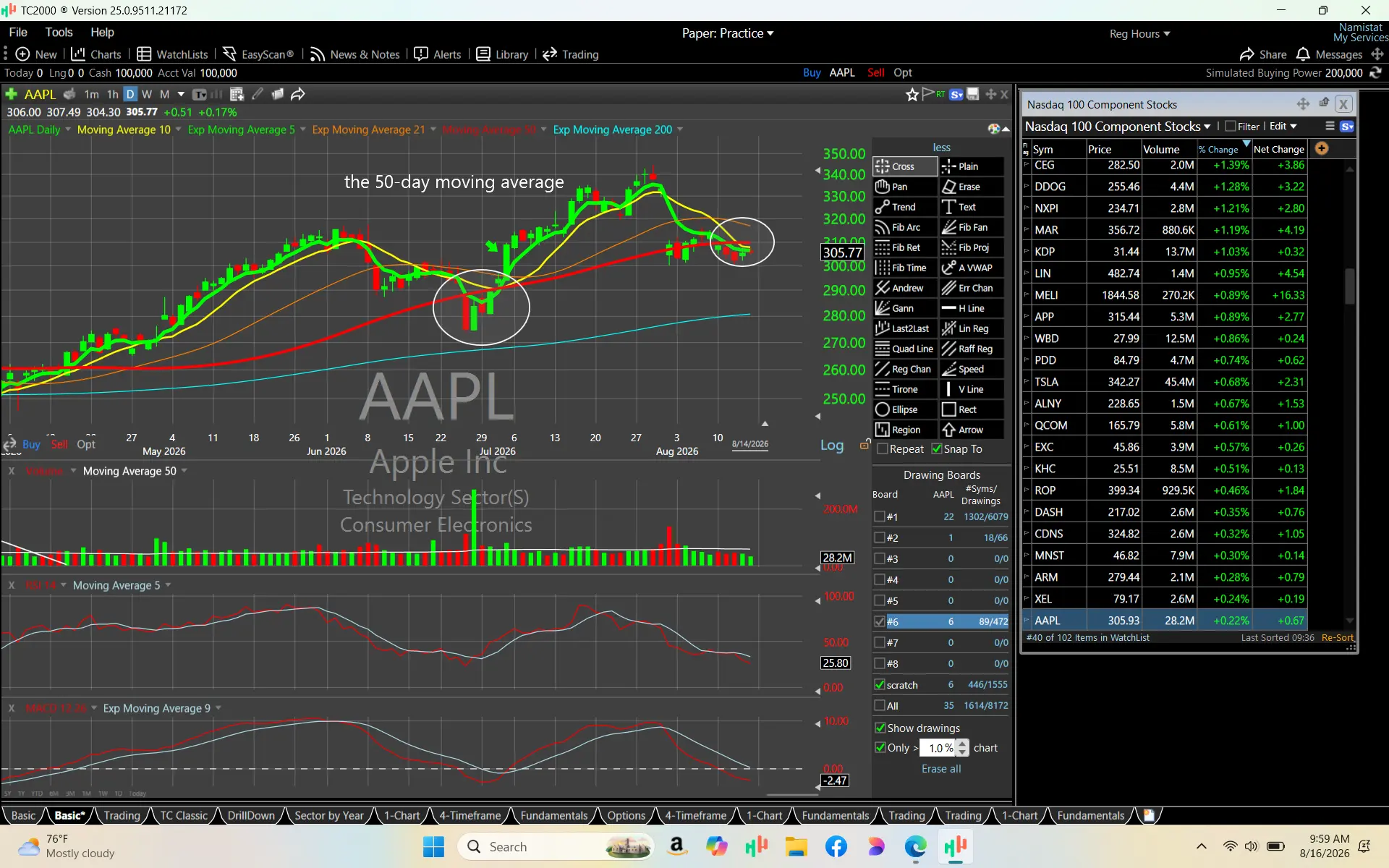Open the Paper: Practice account dropdown
Viewport: 1389px width, 868px height.
click(728, 33)
